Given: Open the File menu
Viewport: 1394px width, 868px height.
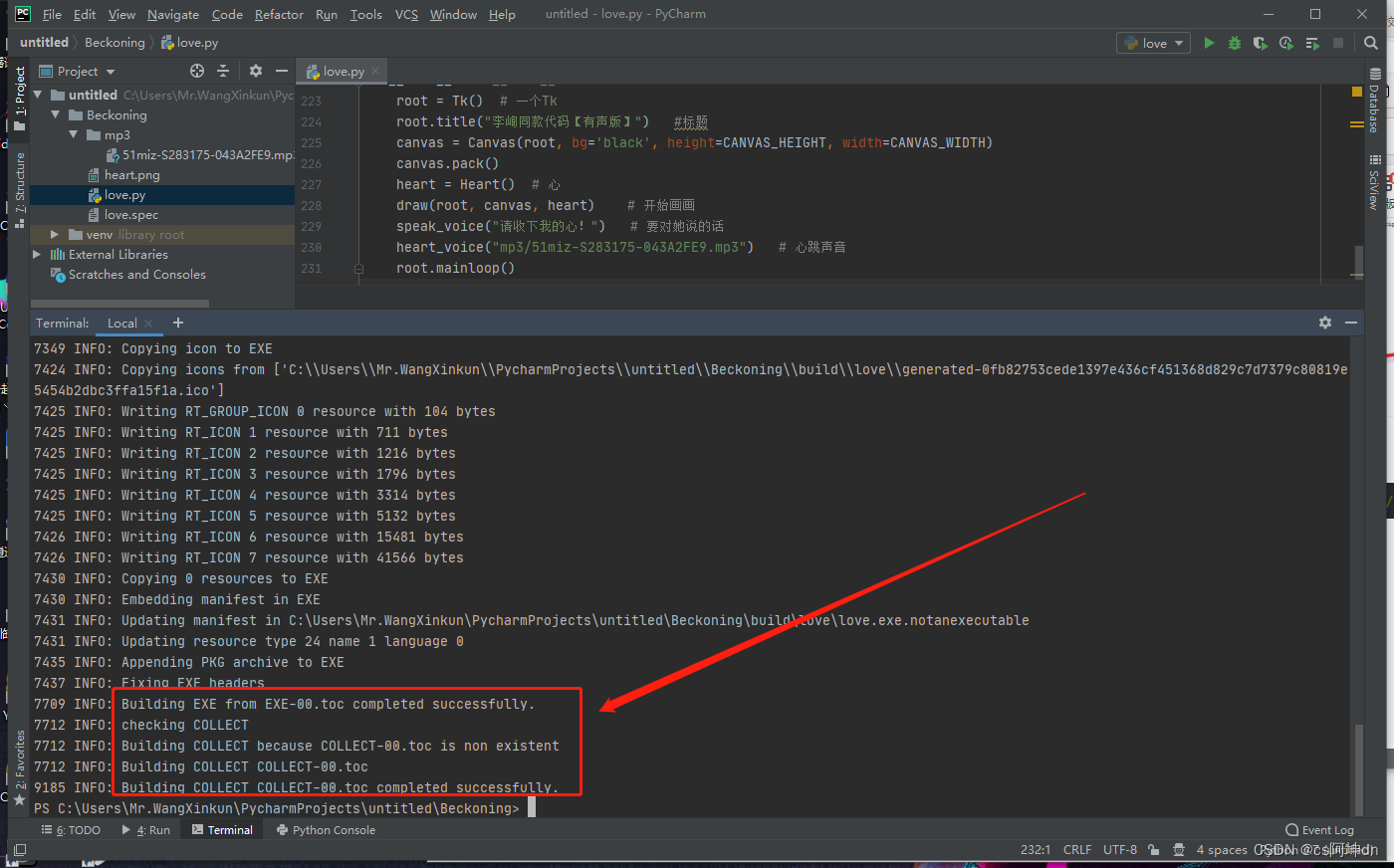Looking at the screenshot, I should point(52,14).
